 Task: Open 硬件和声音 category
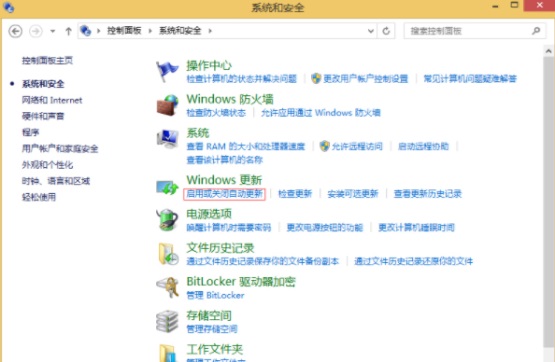[43, 116]
